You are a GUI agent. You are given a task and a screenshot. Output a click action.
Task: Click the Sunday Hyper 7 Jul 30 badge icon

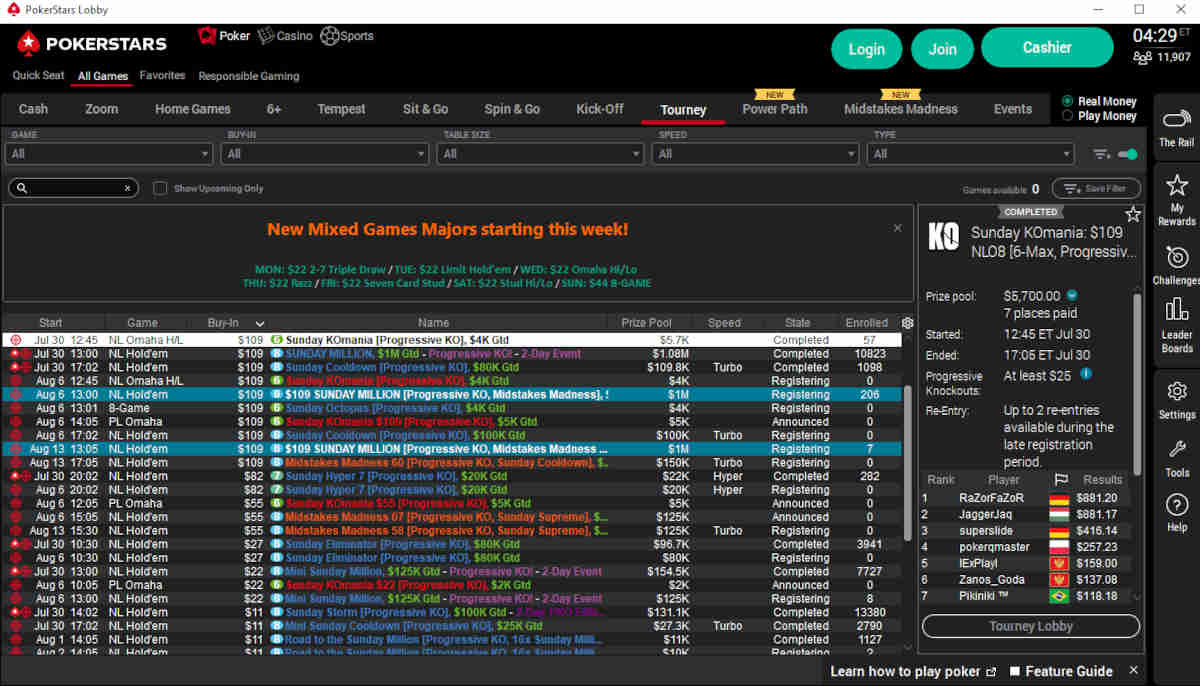(x=277, y=477)
